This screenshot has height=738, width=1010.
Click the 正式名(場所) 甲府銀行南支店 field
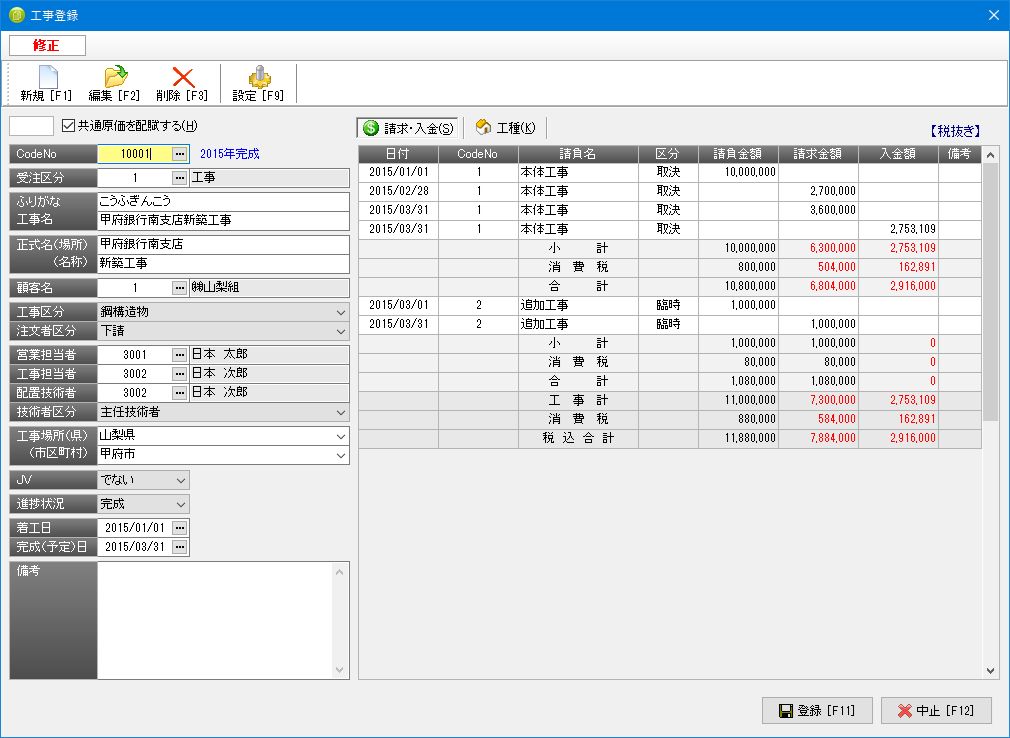point(223,244)
